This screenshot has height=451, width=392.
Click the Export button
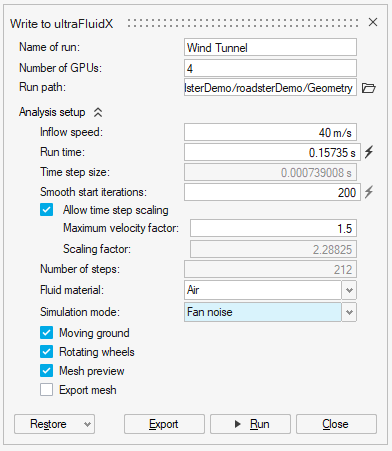164,424
